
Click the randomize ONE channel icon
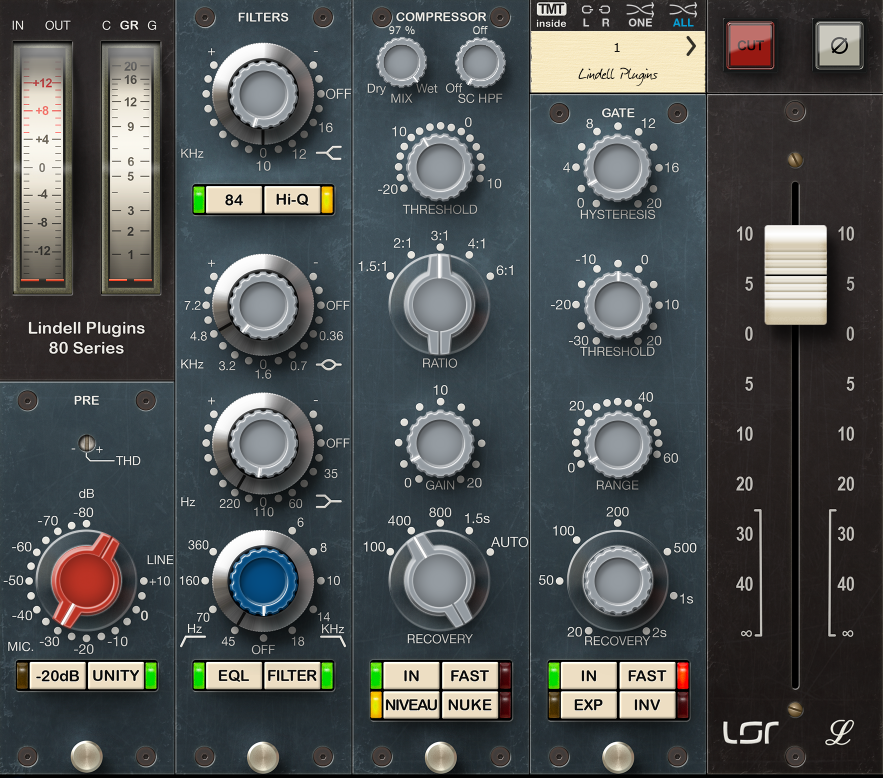tap(641, 14)
